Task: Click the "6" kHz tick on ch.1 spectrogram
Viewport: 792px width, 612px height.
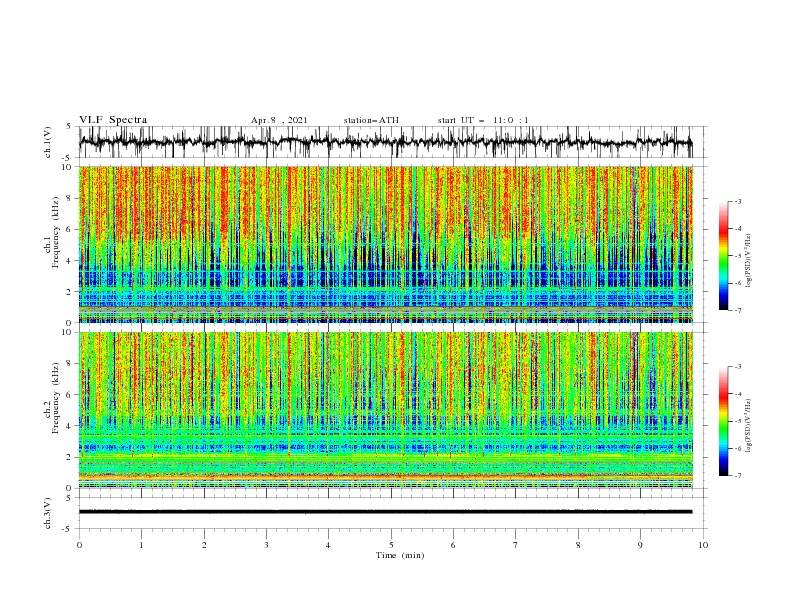Action: coord(70,230)
